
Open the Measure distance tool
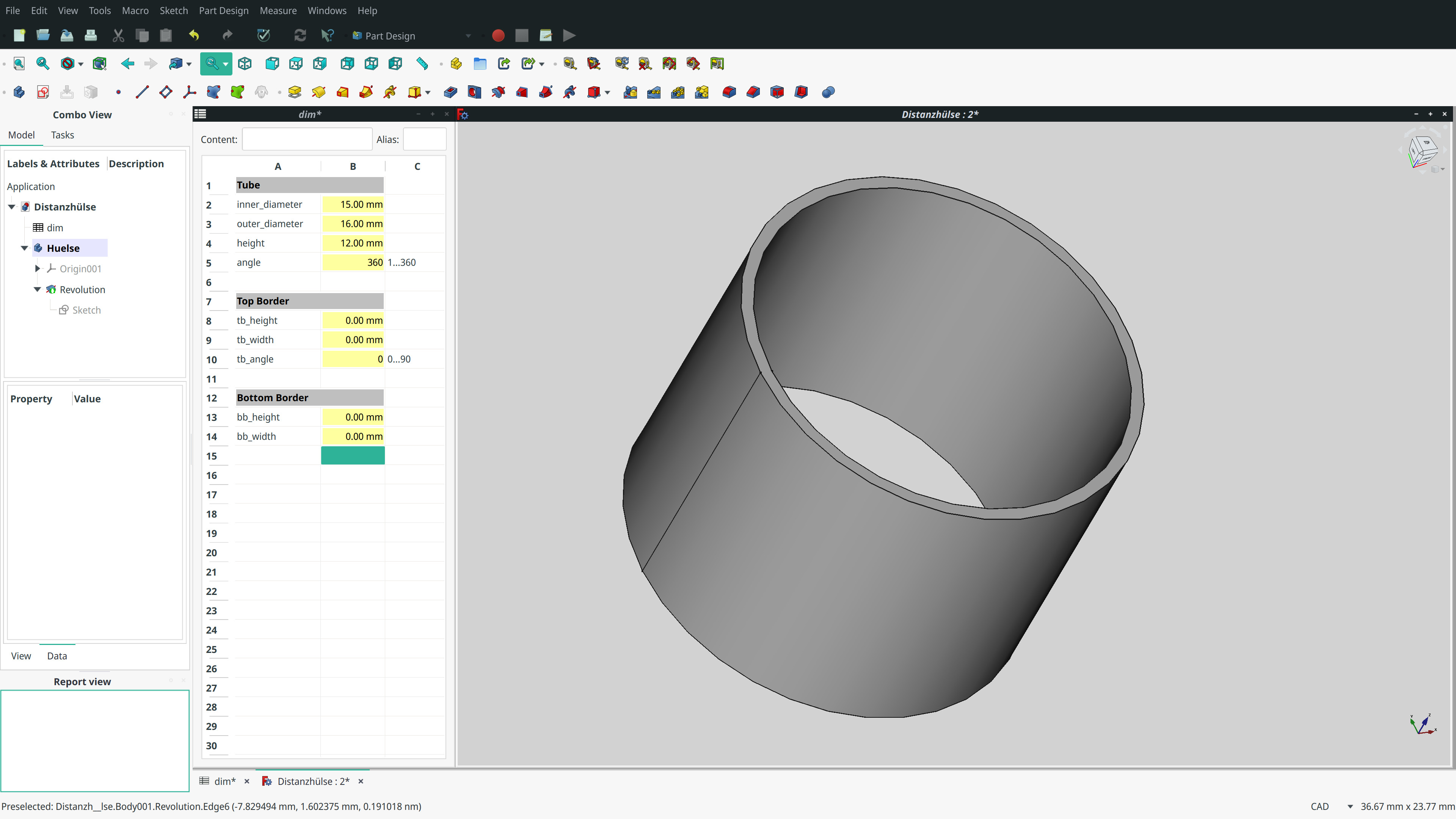[421, 63]
